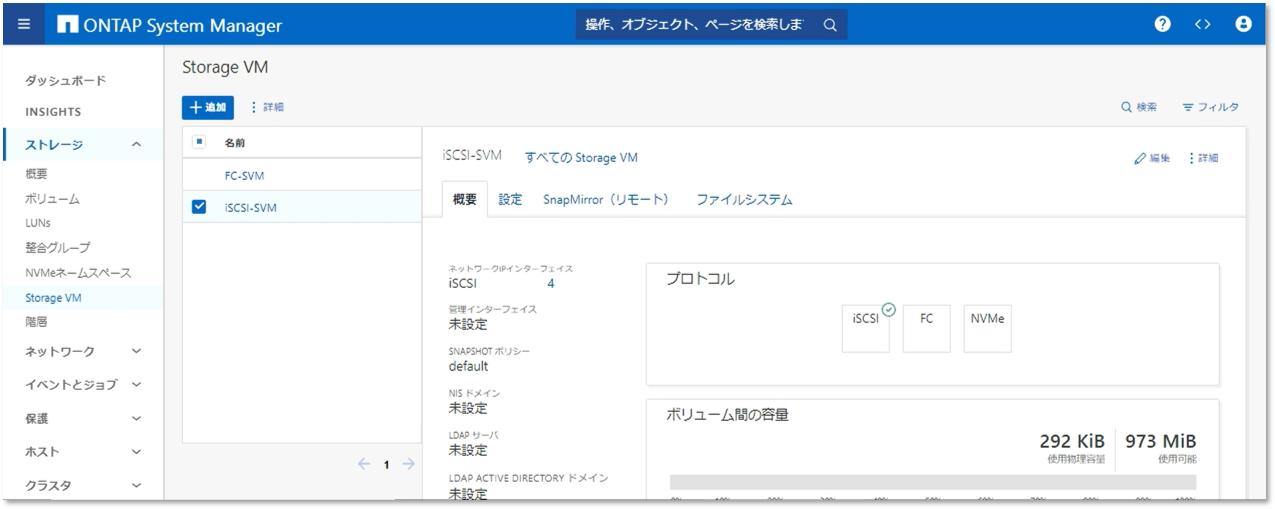
Task: Click the 管理インターフェイス 未設定 value
Action: coord(468,324)
